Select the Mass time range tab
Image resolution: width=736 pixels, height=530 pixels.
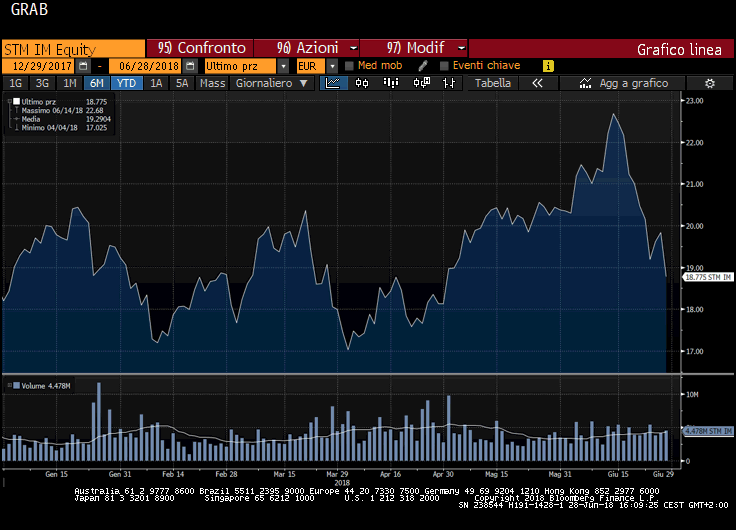tap(212, 83)
